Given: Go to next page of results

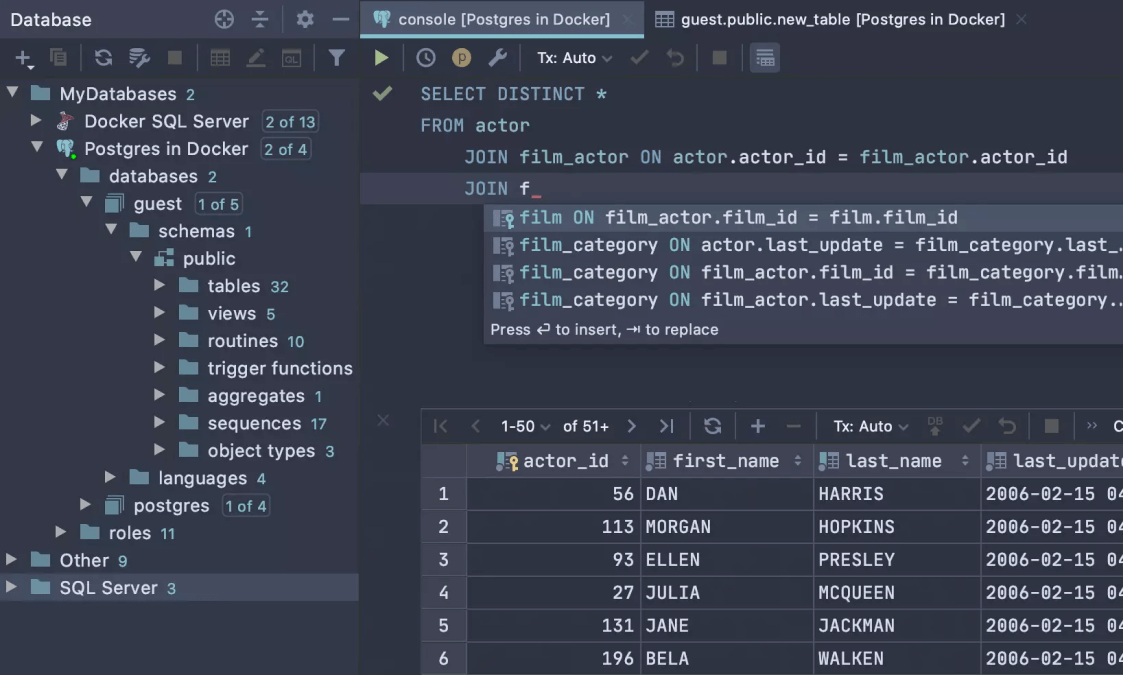Looking at the screenshot, I should click(631, 426).
